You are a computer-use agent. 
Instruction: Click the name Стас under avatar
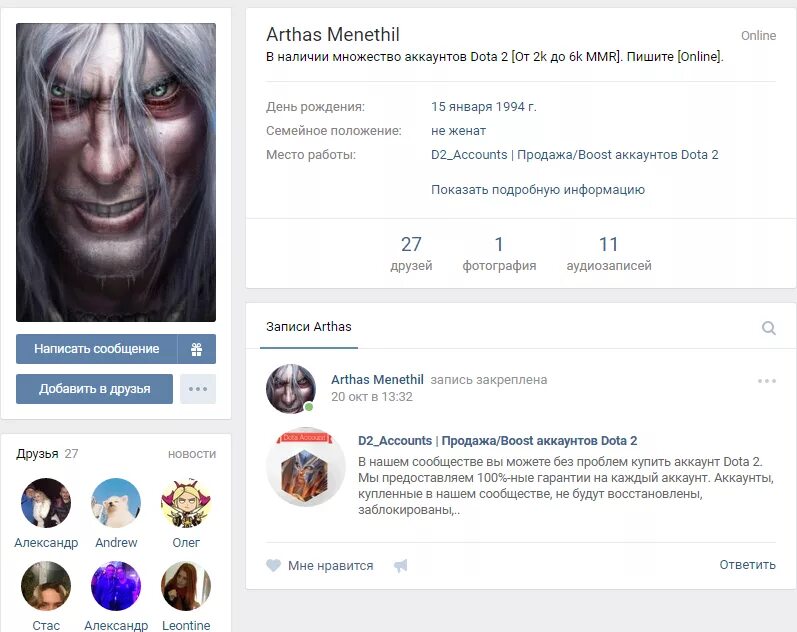pyautogui.click(x=46, y=625)
